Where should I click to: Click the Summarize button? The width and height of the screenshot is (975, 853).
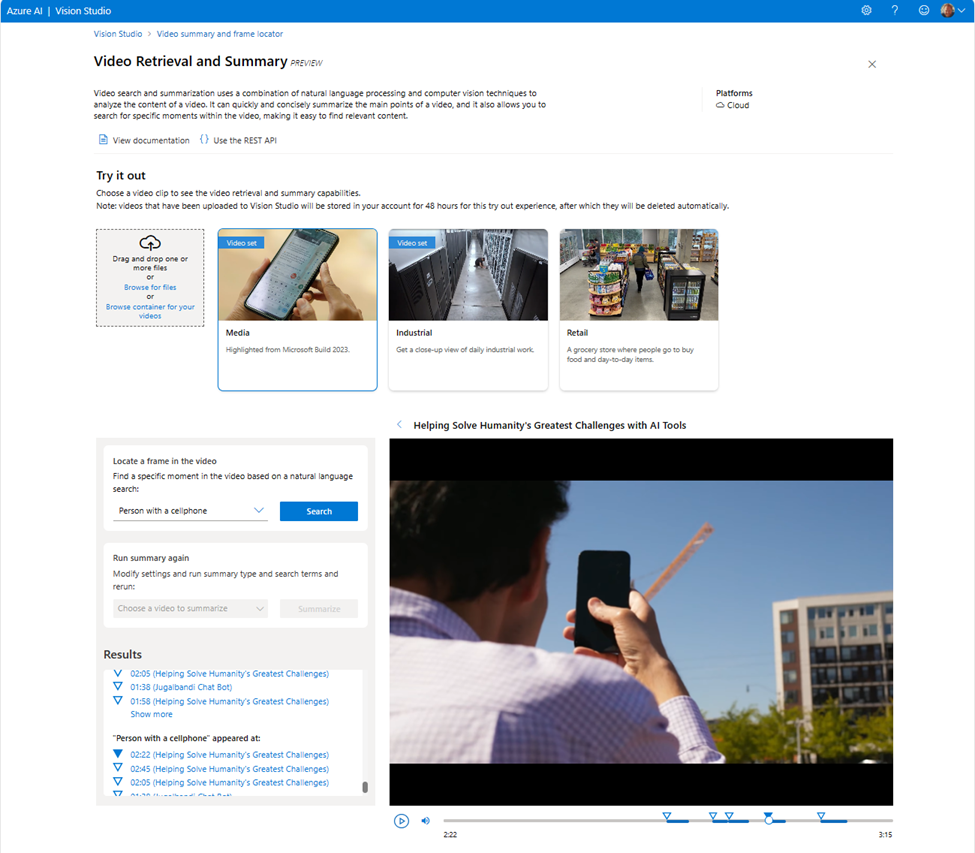coord(318,609)
